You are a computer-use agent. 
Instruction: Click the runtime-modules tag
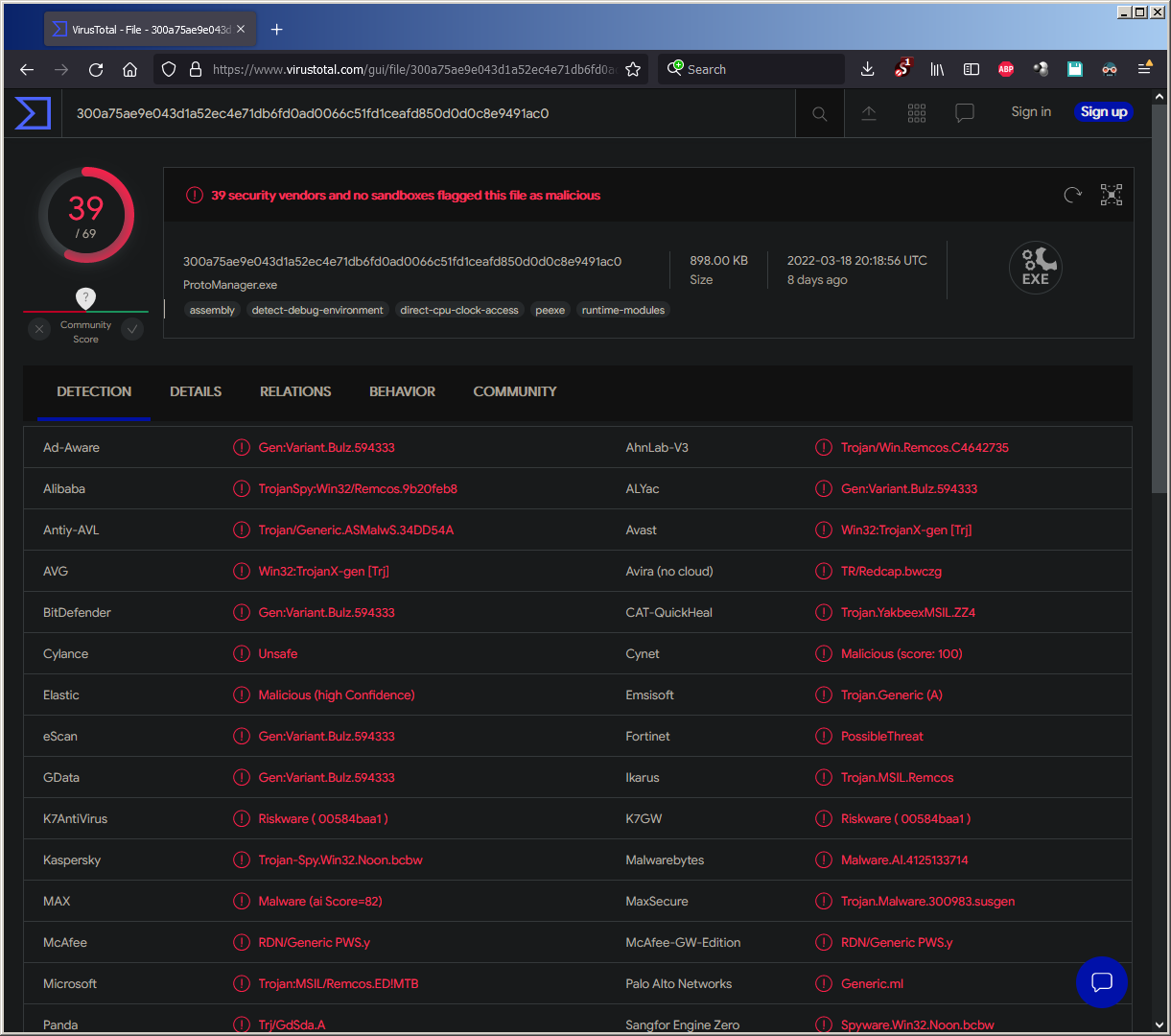click(x=623, y=310)
